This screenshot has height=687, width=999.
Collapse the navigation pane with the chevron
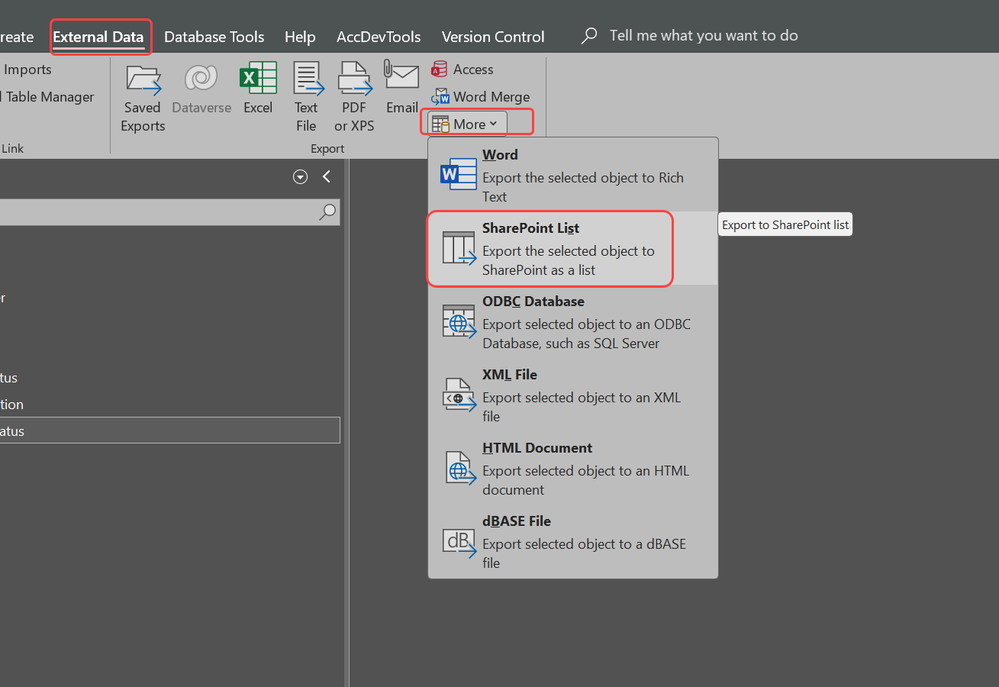pyautogui.click(x=327, y=177)
